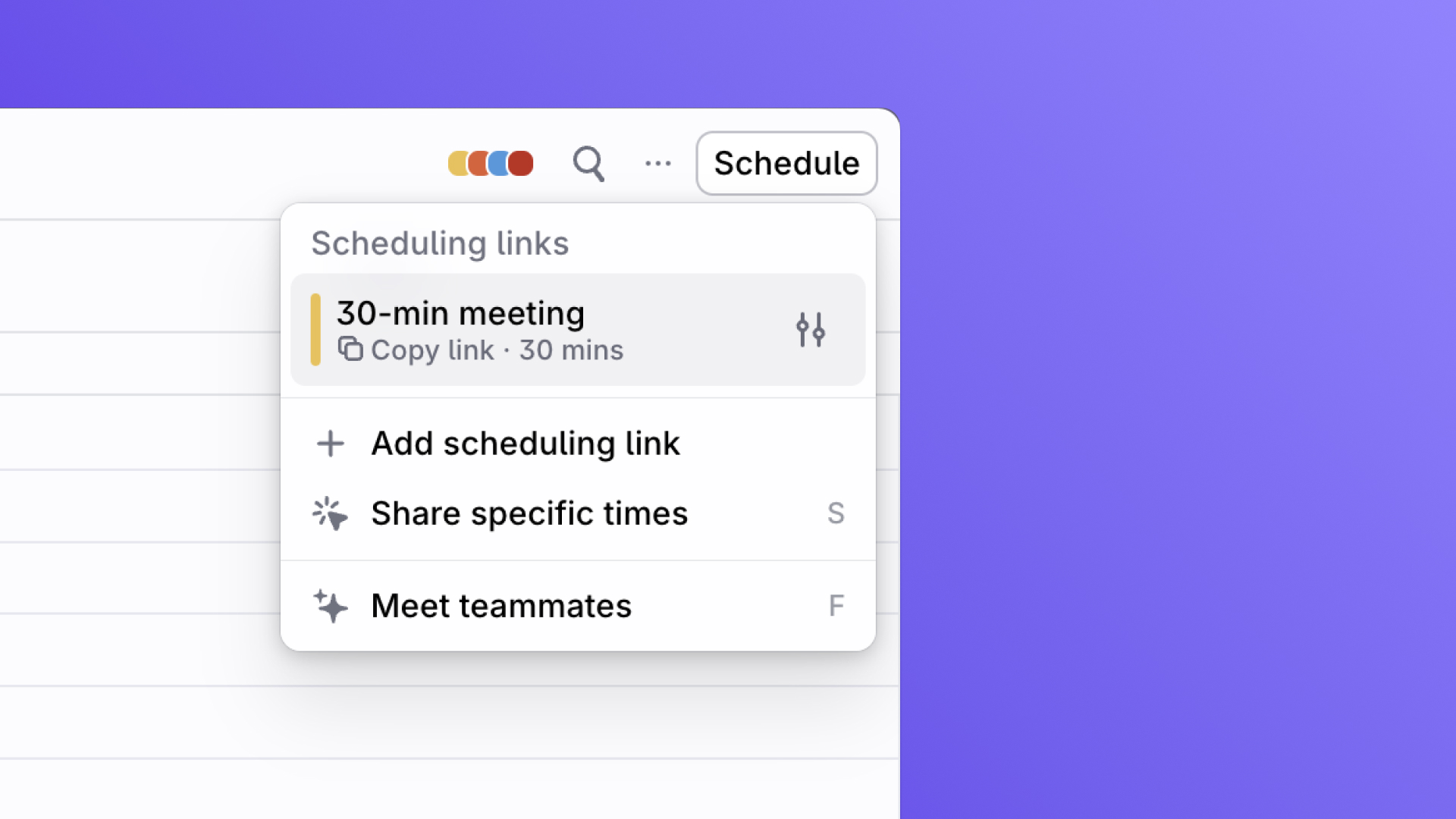1456x819 pixels.
Task: Open the search panel
Action: (x=589, y=163)
